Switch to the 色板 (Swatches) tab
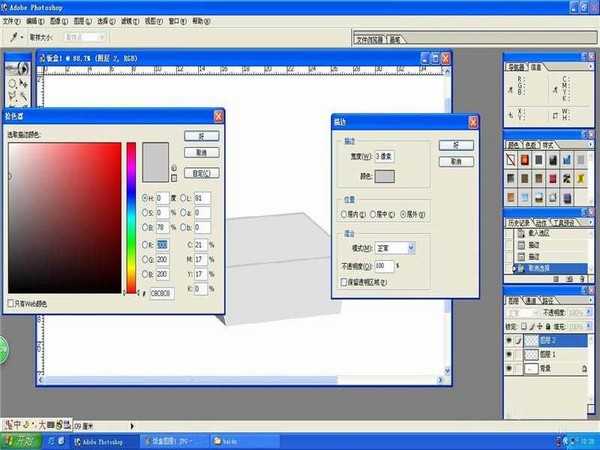Image resolution: width=600 pixels, height=450 pixels. (530, 145)
